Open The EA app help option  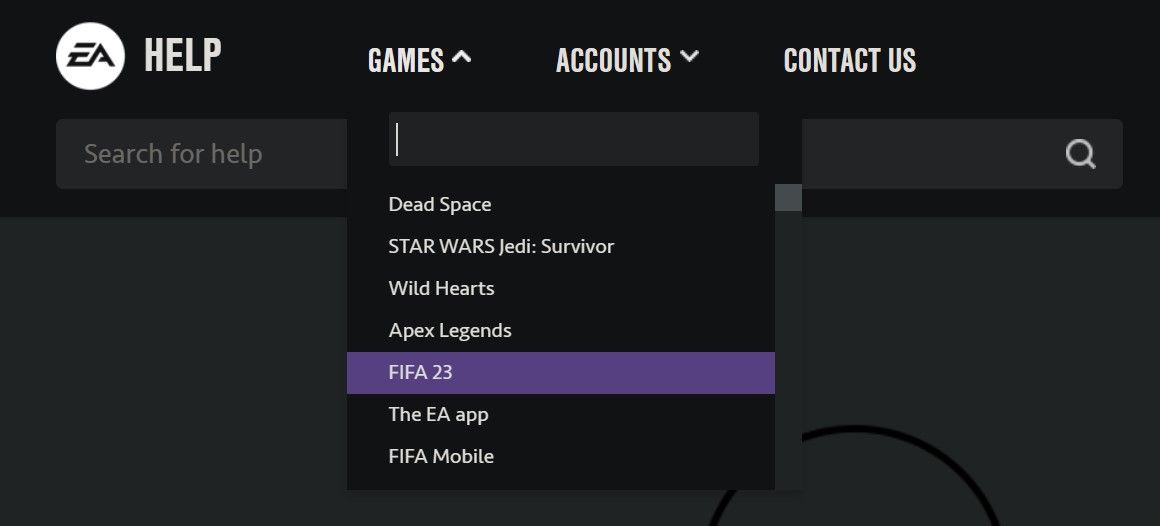(x=438, y=415)
